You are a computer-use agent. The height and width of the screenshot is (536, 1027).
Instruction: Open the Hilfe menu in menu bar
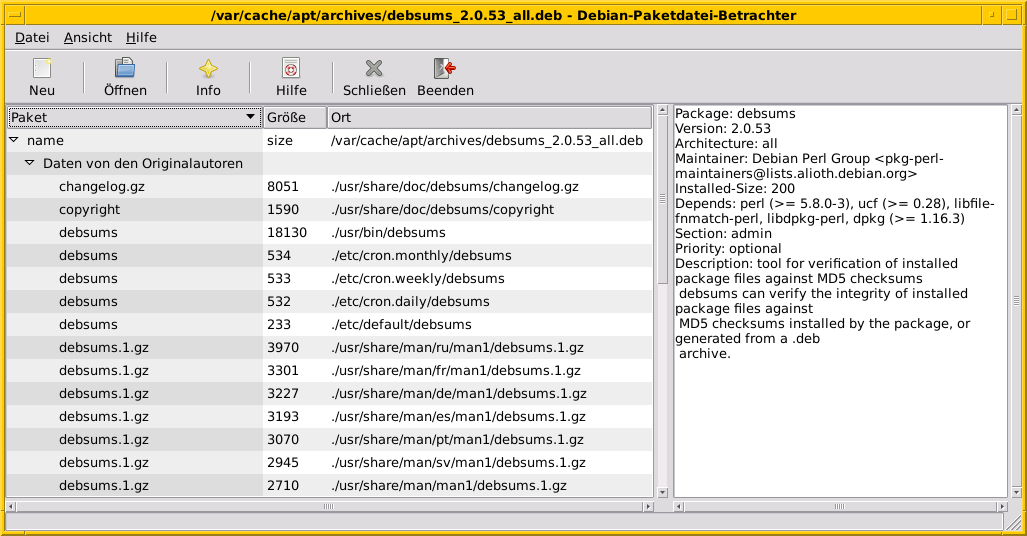tap(141, 37)
